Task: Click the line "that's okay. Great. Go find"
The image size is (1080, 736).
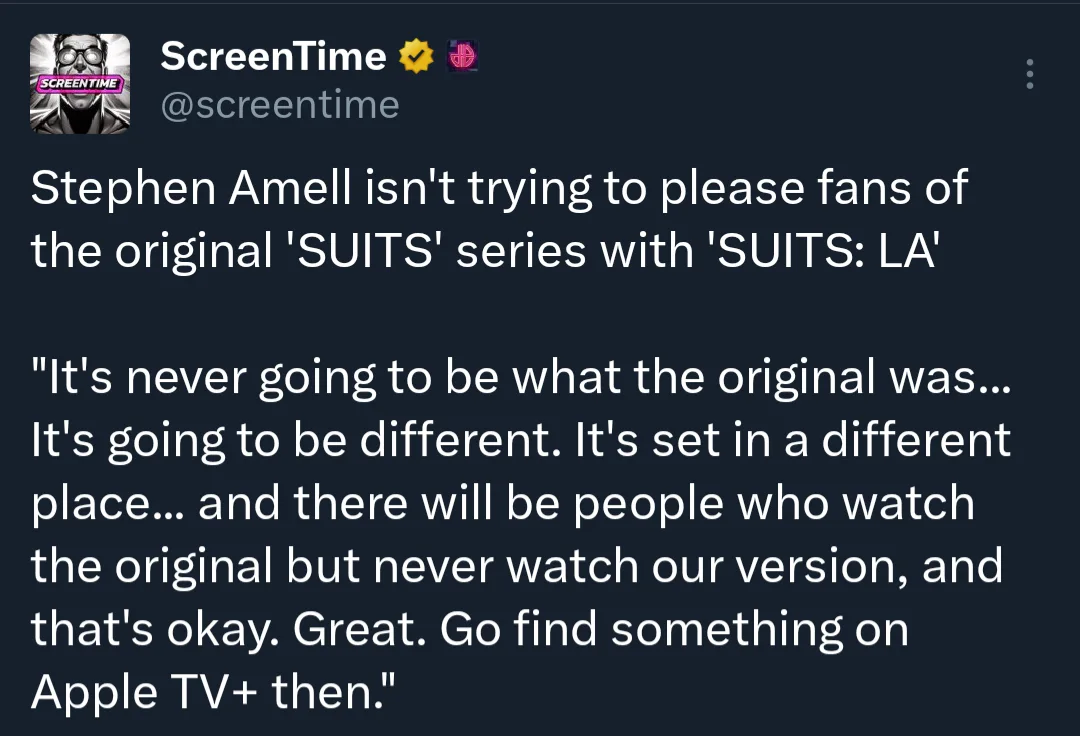Action: pyautogui.click(x=470, y=630)
